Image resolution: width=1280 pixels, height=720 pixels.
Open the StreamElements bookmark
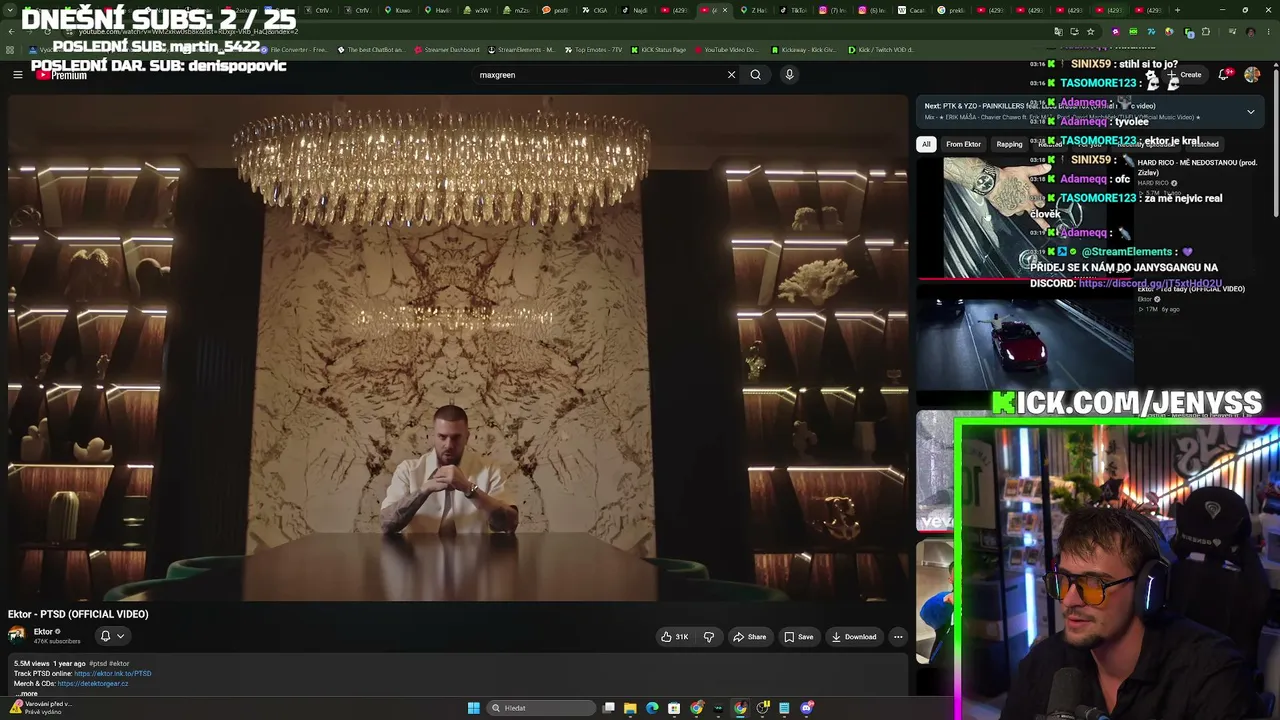point(521,49)
